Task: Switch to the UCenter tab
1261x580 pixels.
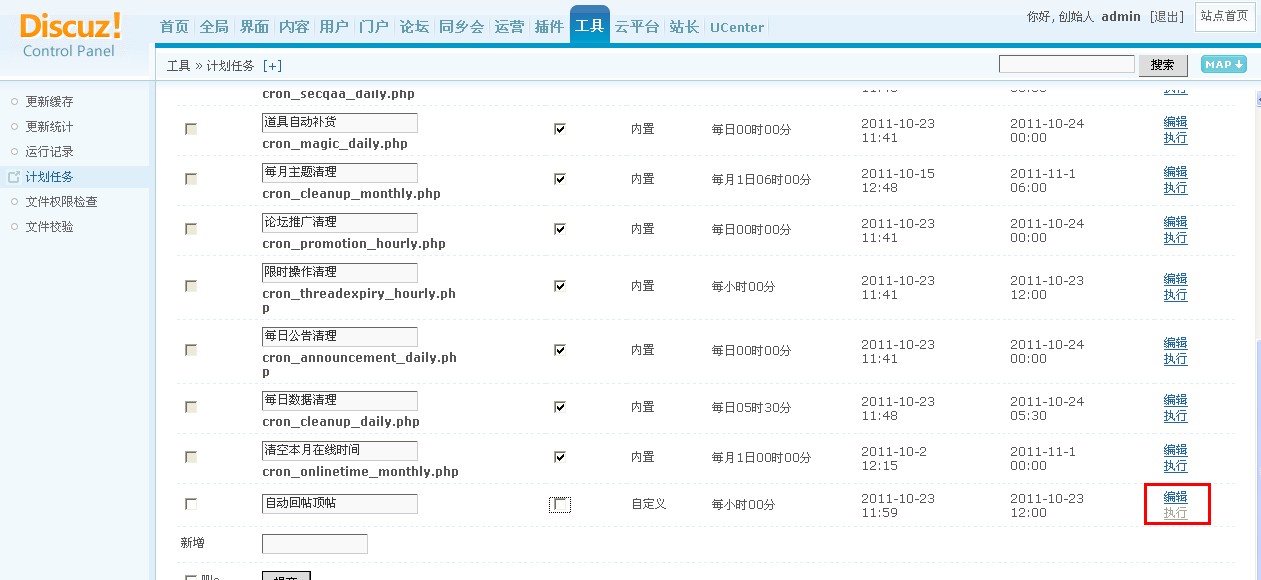Action: pyautogui.click(x=737, y=27)
